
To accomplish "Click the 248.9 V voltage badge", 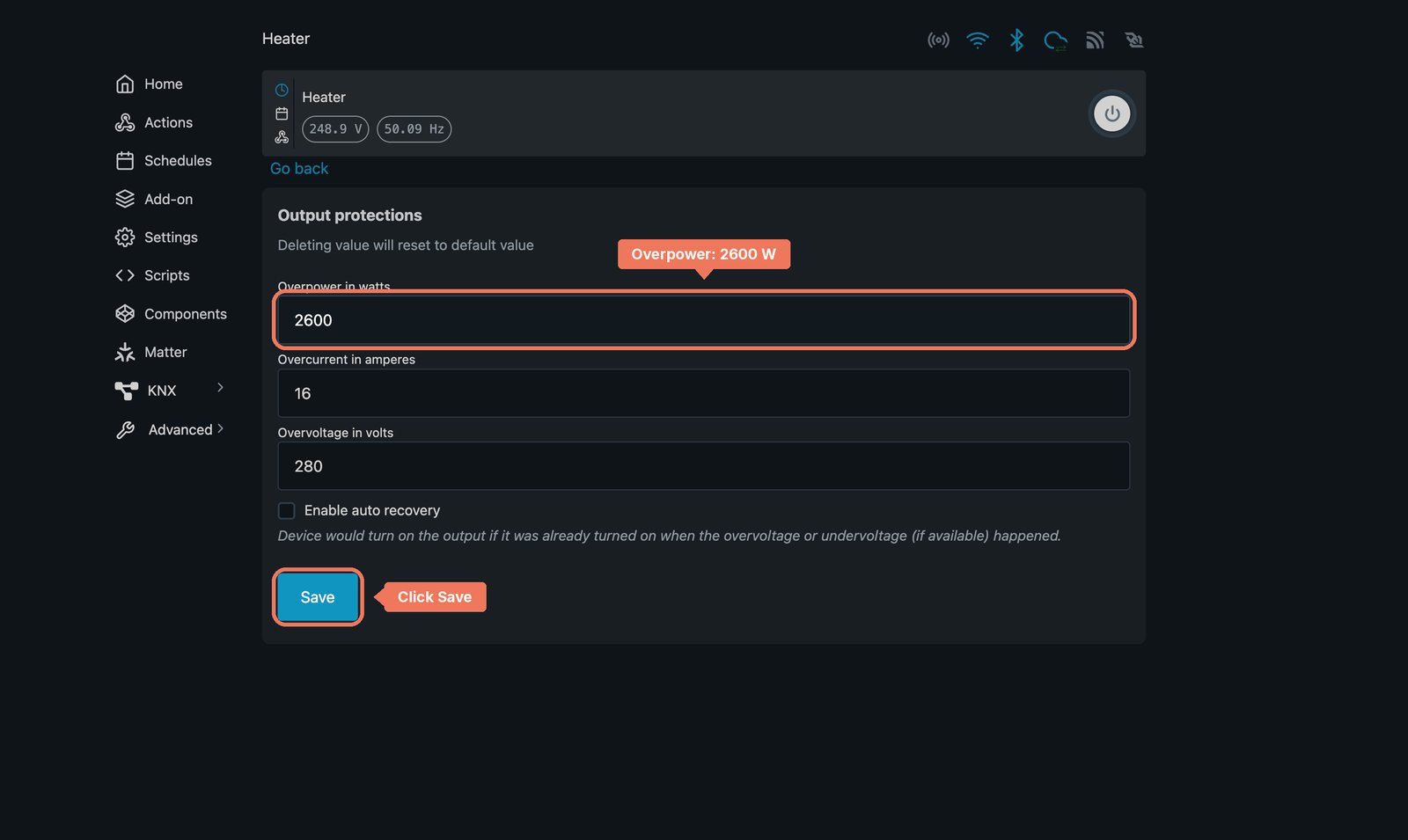I will tap(335, 128).
